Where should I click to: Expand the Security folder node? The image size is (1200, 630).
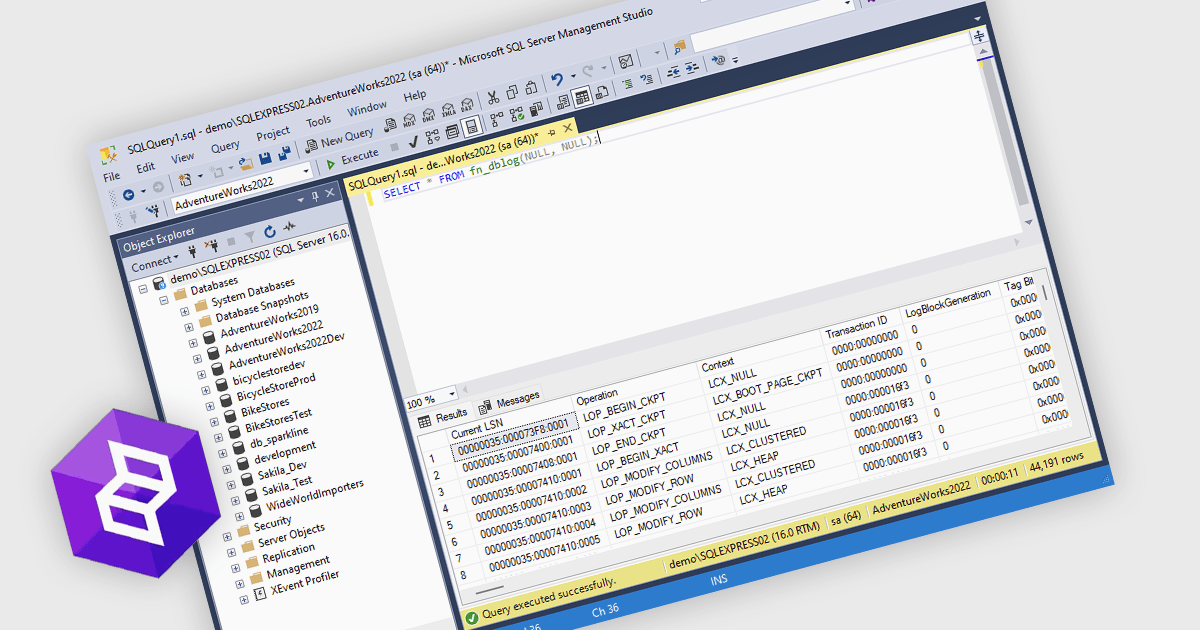[227, 537]
